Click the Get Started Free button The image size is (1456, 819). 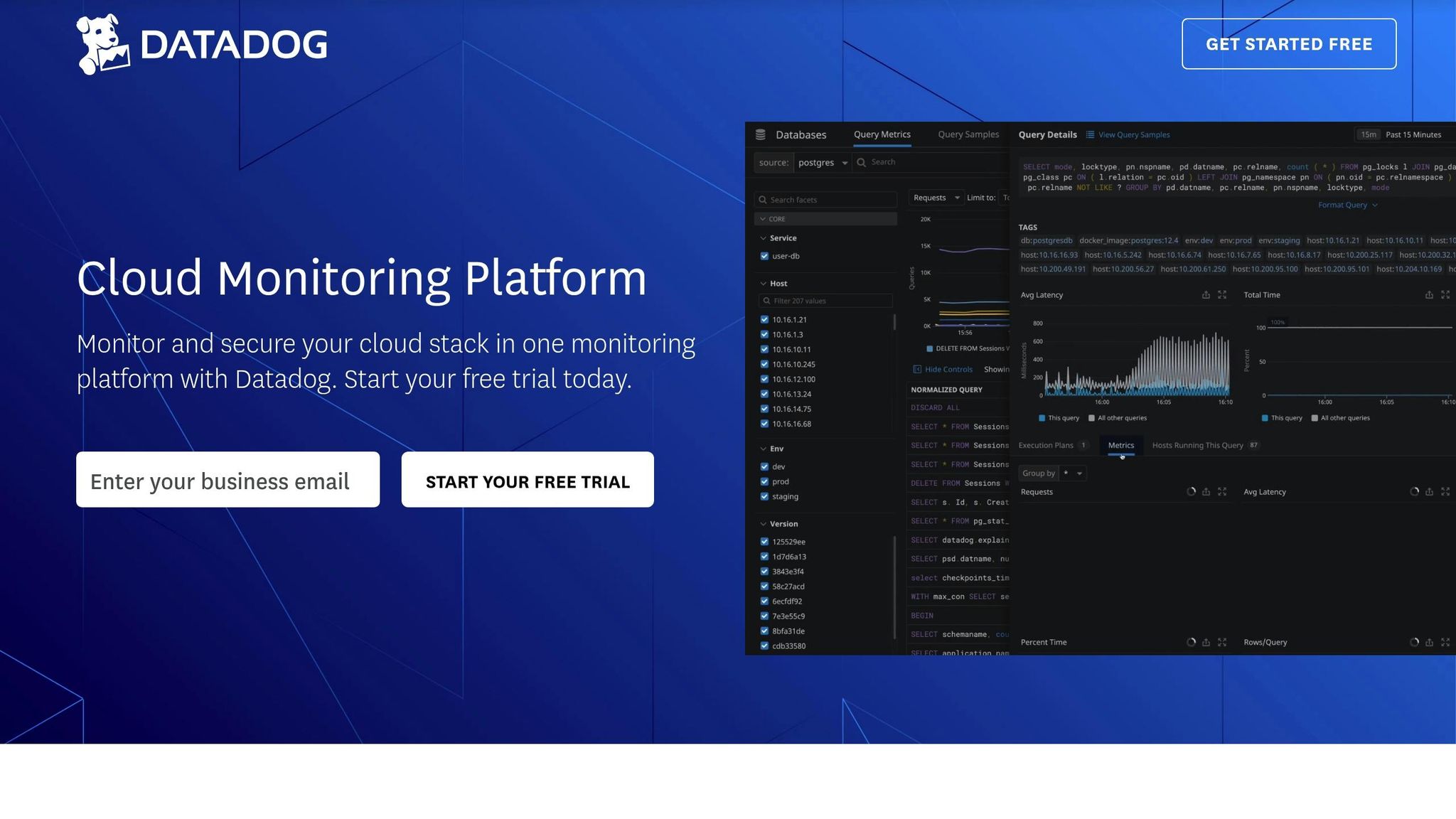(x=1288, y=44)
